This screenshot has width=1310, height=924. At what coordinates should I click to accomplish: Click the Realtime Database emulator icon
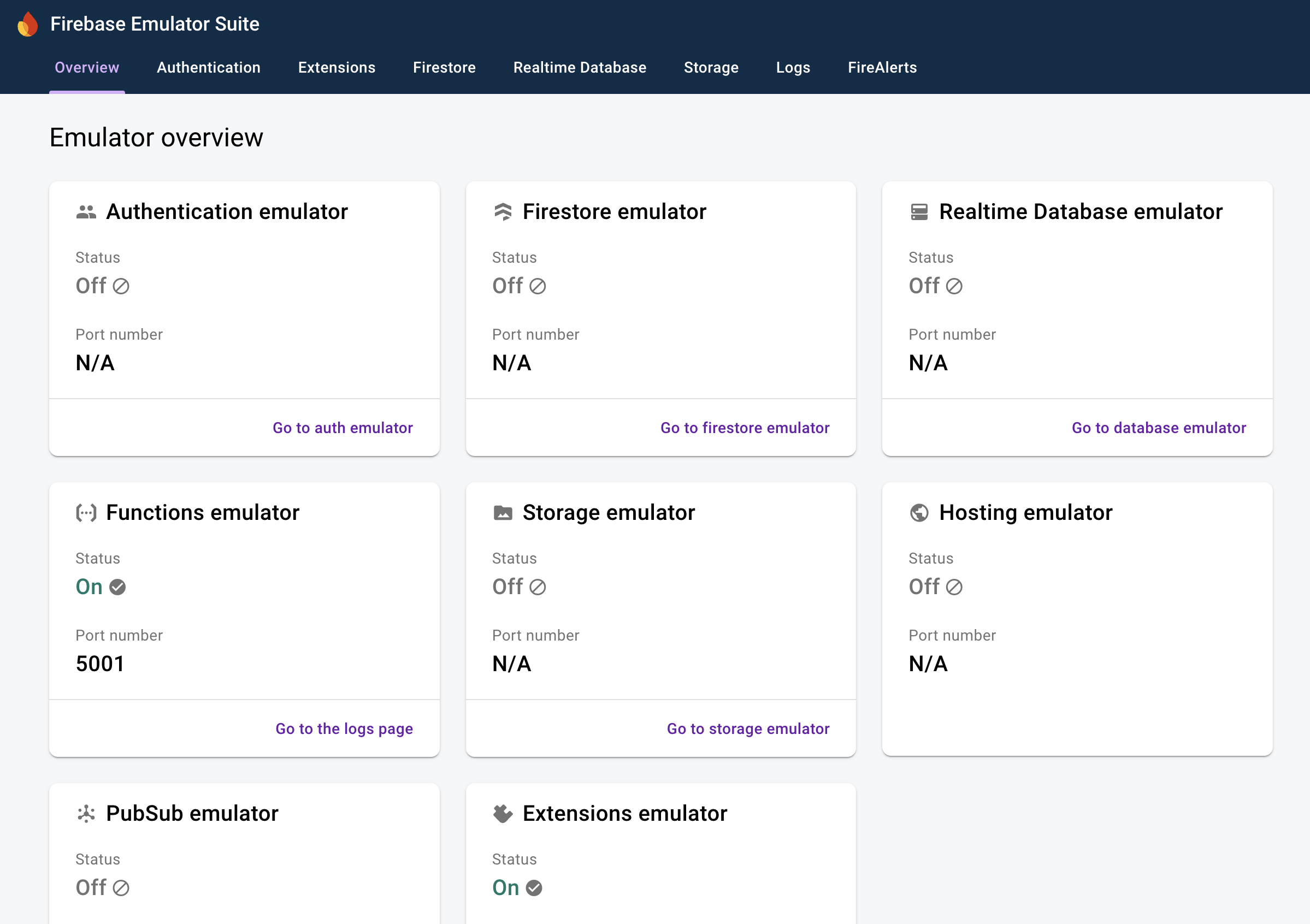[919, 212]
